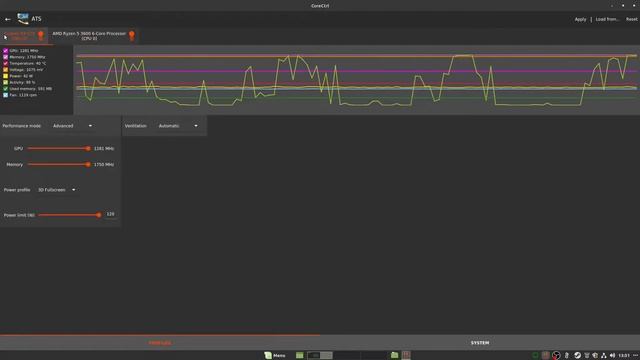
Task: Toggle the Voltage graph checkbox
Action: 6,70
